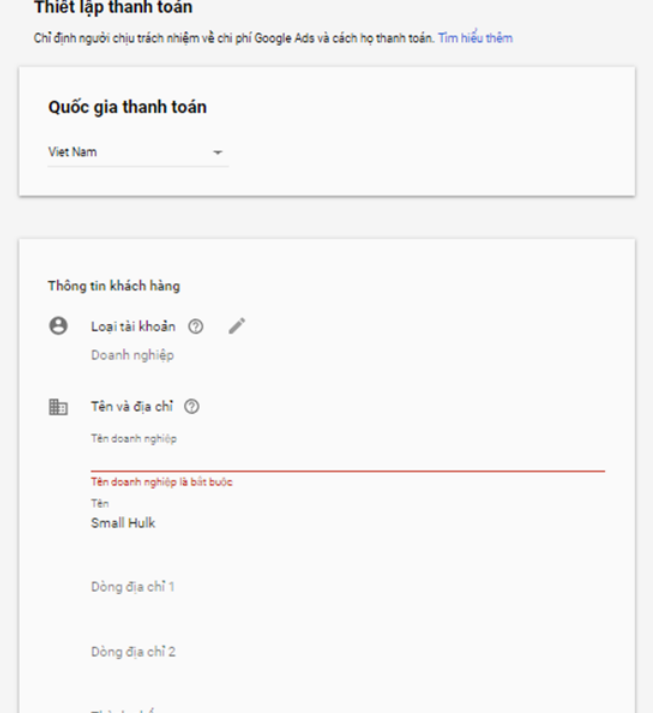The height and width of the screenshot is (713, 653).
Task: Click the building icon beside Tên và địa chỉ
Action: (58, 407)
